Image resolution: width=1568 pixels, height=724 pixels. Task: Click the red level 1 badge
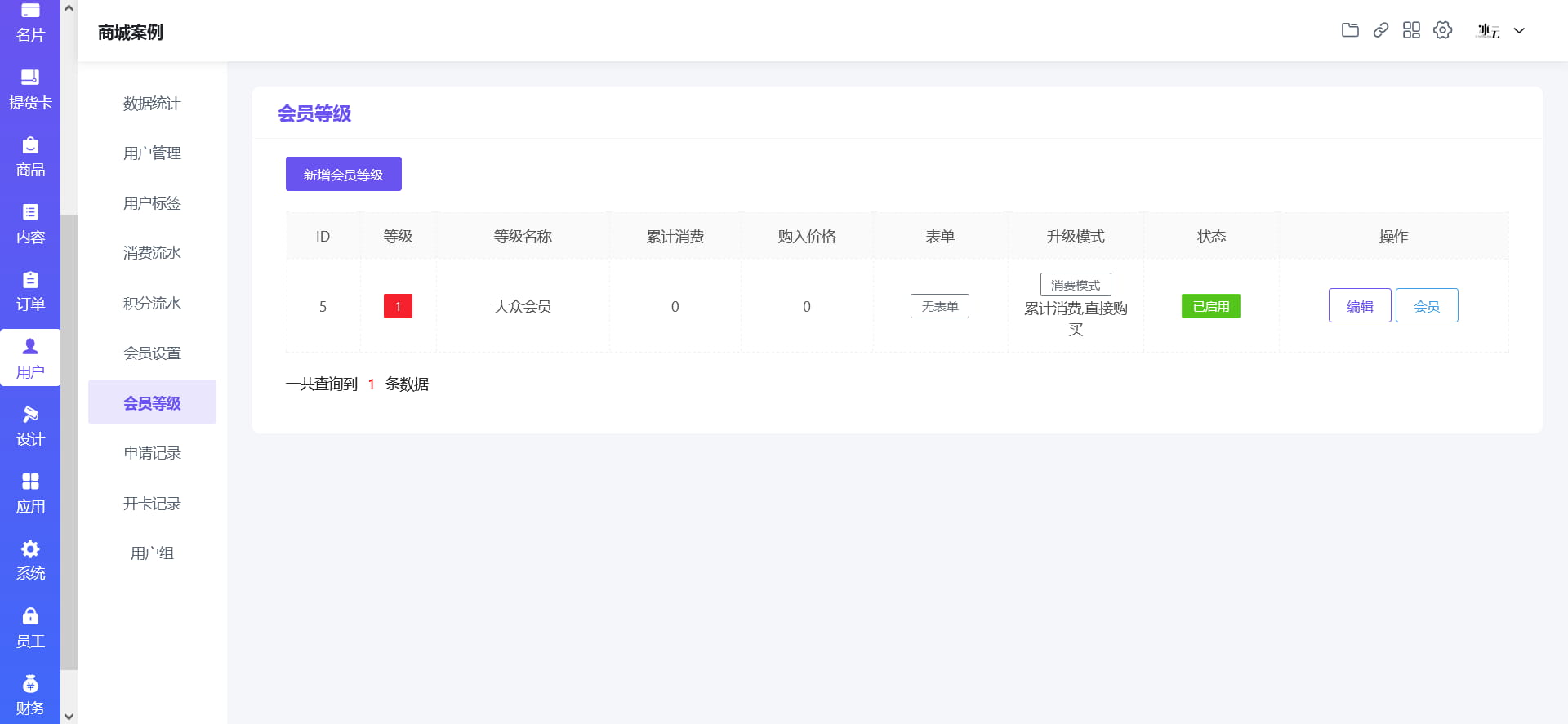398,306
